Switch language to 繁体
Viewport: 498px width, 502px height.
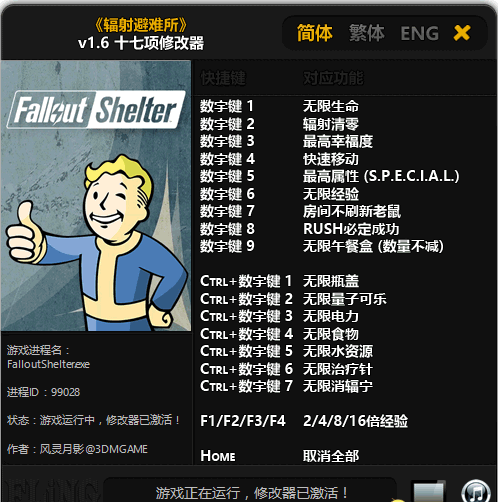tap(367, 33)
